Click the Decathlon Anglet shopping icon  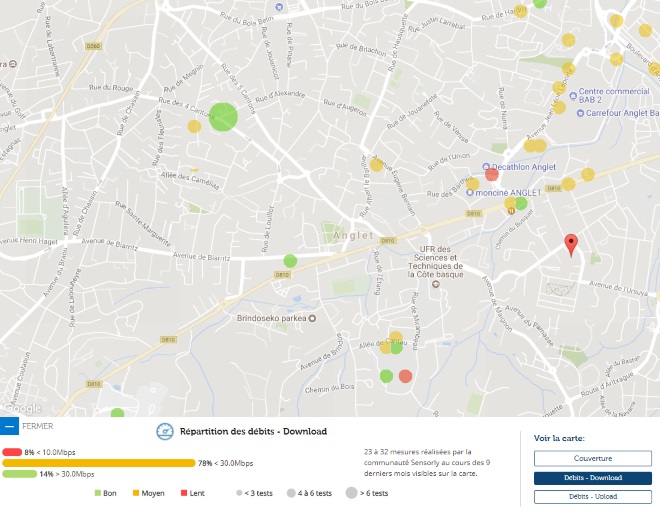[486, 167]
